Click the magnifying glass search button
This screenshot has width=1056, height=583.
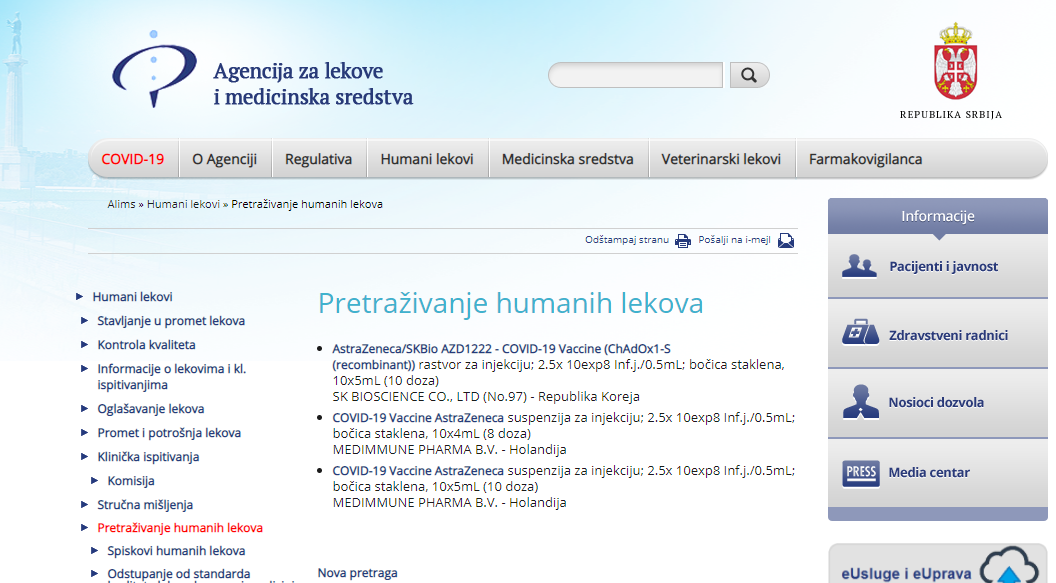point(750,75)
